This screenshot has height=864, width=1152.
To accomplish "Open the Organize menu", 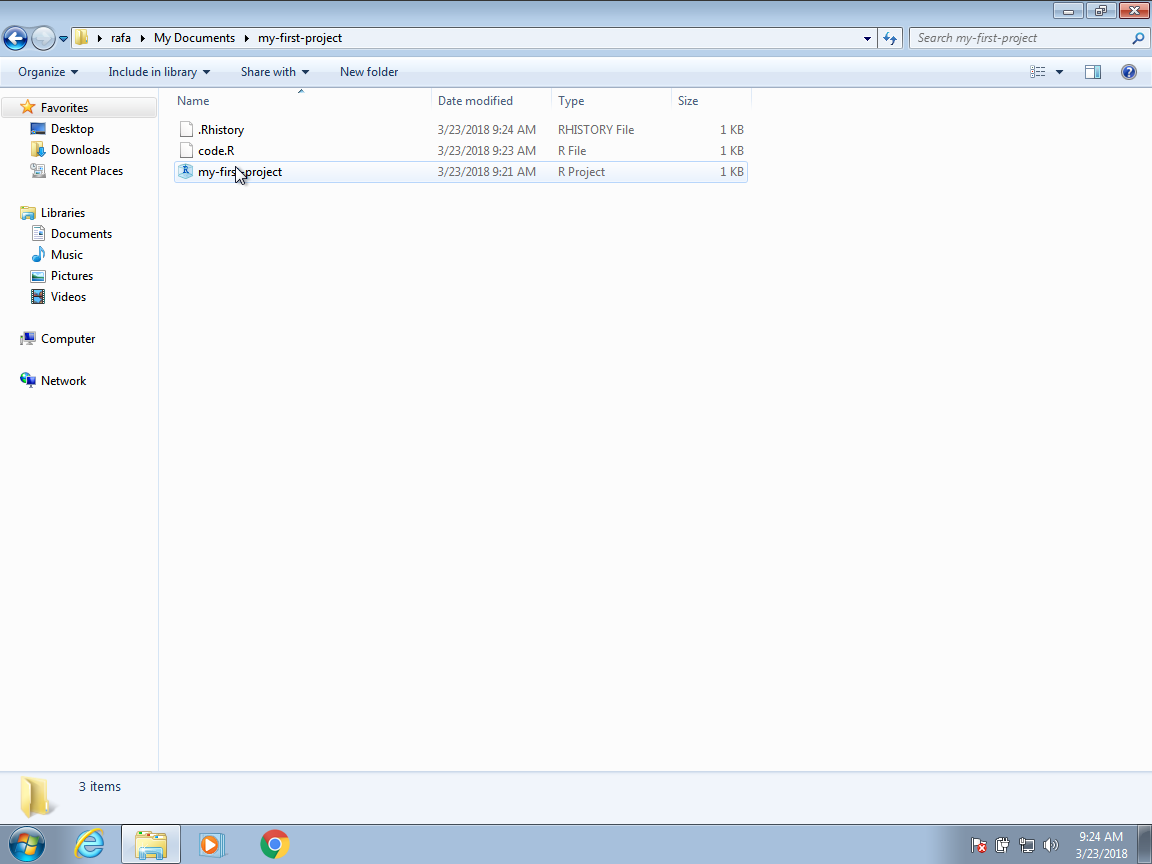I will (48, 72).
